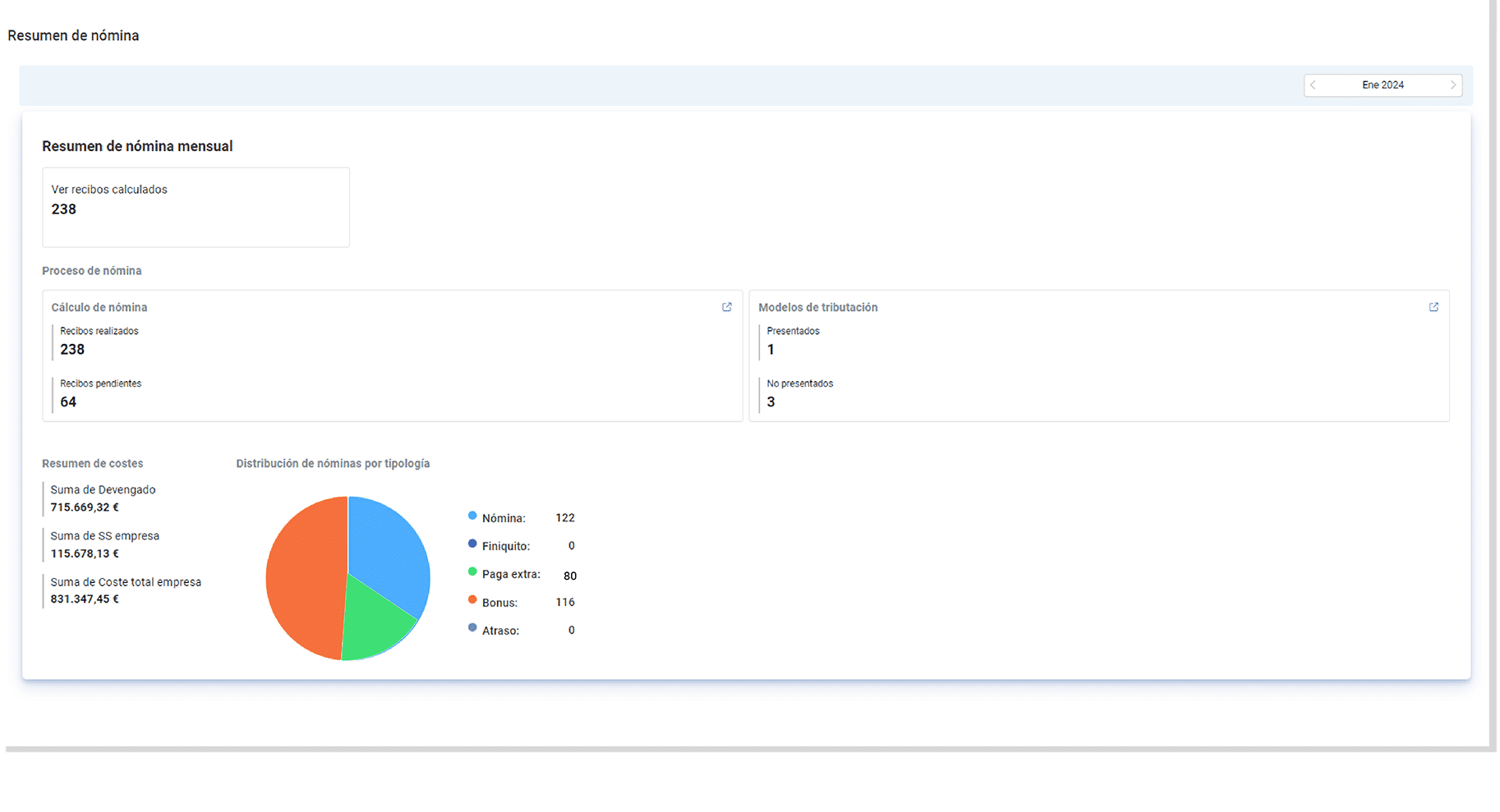The image size is (1500, 812).
Task: Click Suma de Devengado amount 715.669,32 €
Action: tap(85, 507)
